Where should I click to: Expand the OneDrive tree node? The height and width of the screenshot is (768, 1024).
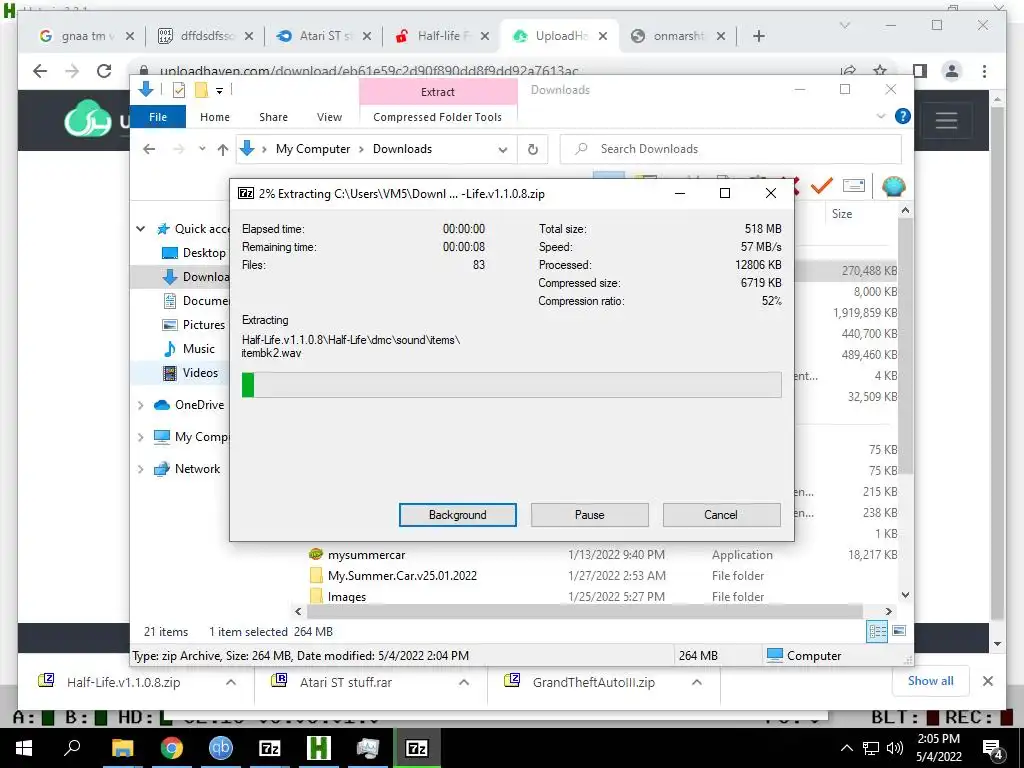point(140,405)
